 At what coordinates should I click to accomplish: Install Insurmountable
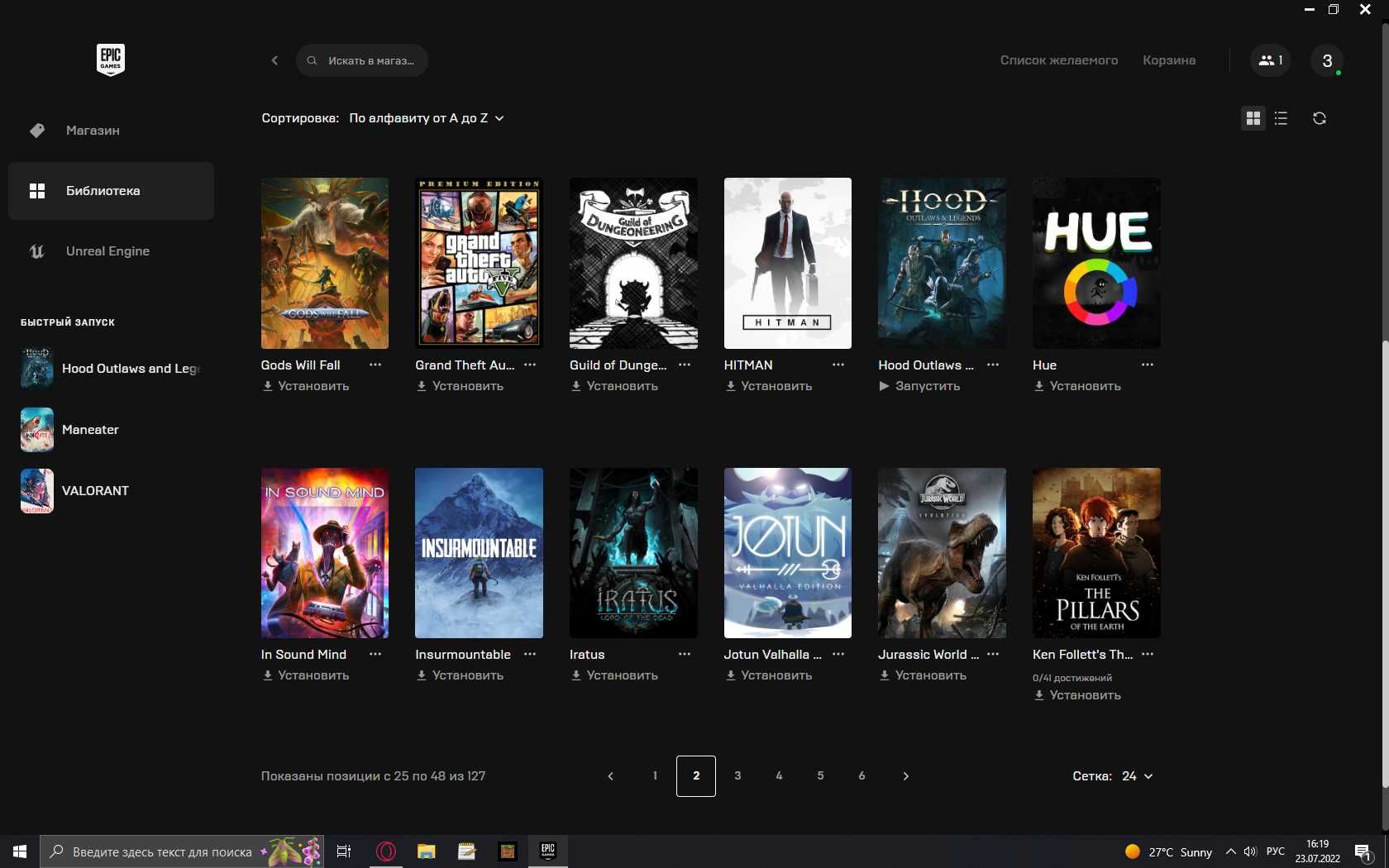coord(460,675)
